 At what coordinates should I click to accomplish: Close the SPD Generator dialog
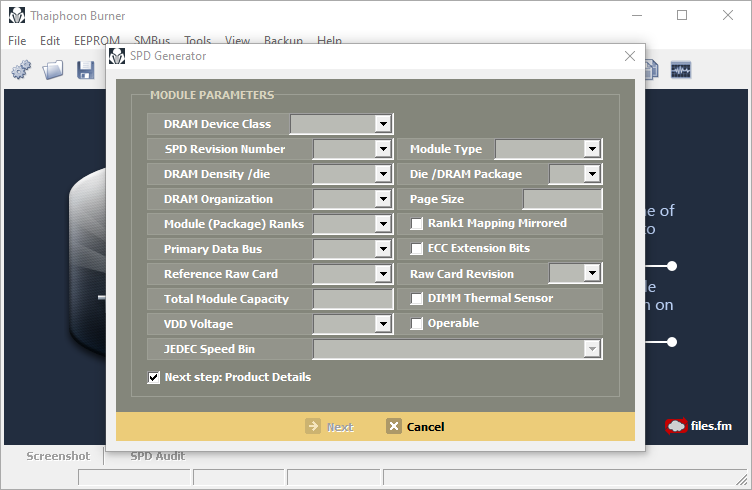630,56
